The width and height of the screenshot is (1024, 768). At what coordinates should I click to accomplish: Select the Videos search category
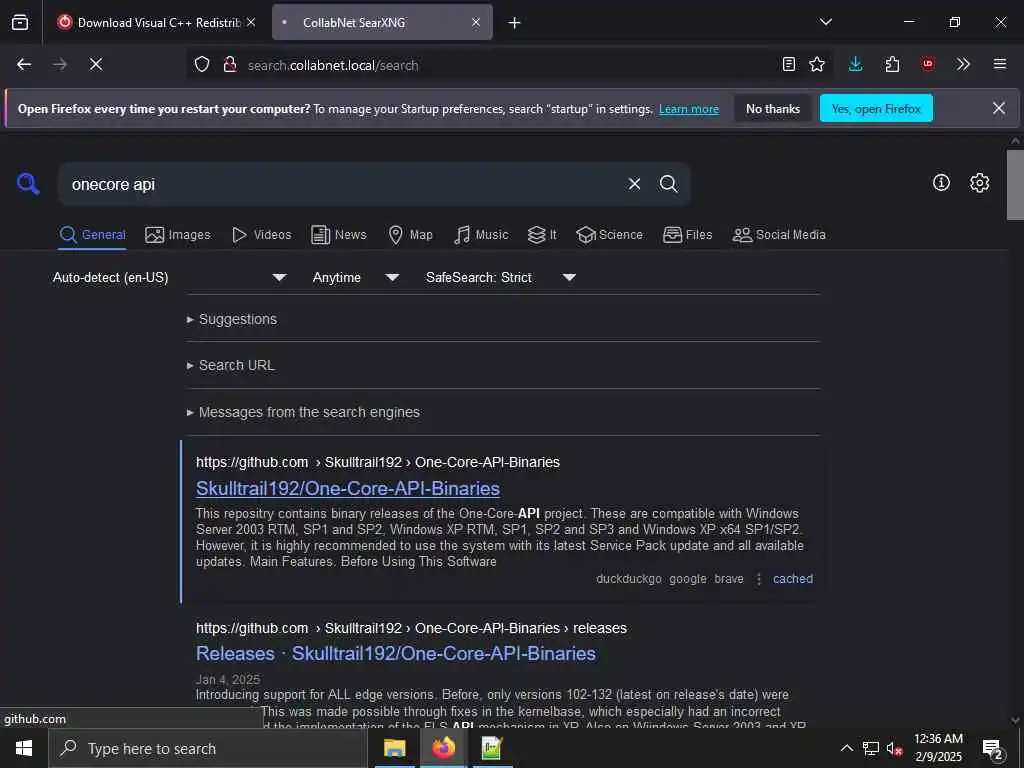pyautogui.click(x=261, y=235)
